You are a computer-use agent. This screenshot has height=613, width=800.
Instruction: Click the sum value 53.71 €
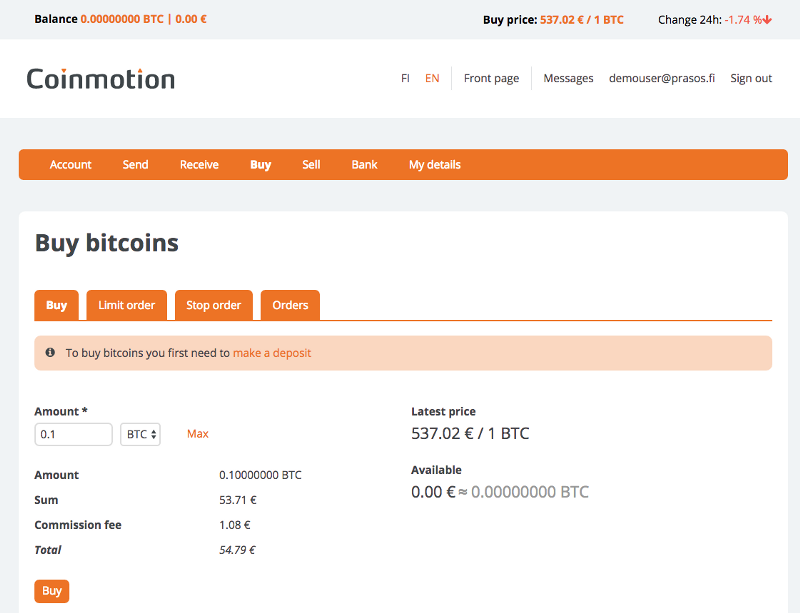tap(238, 500)
